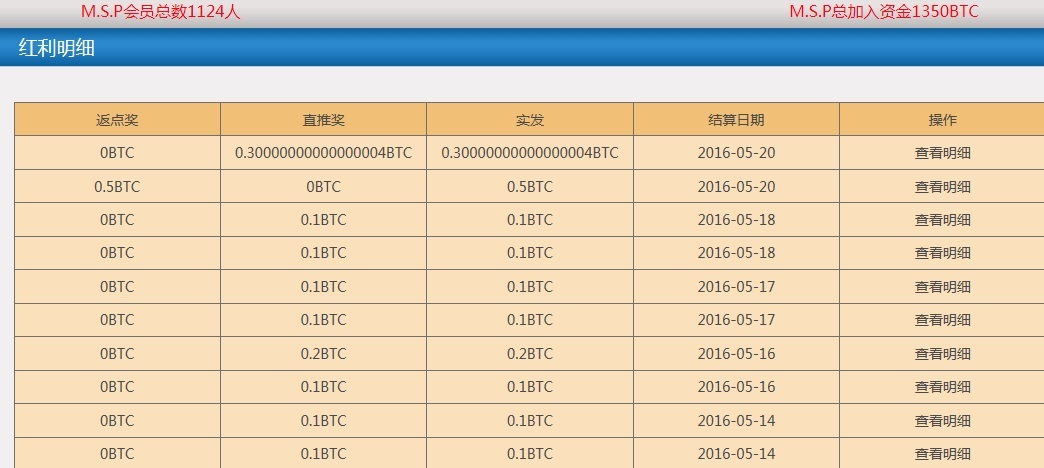Select the 0.2BTC value under 实发
This screenshot has height=468, width=1044.
[x=530, y=353]
